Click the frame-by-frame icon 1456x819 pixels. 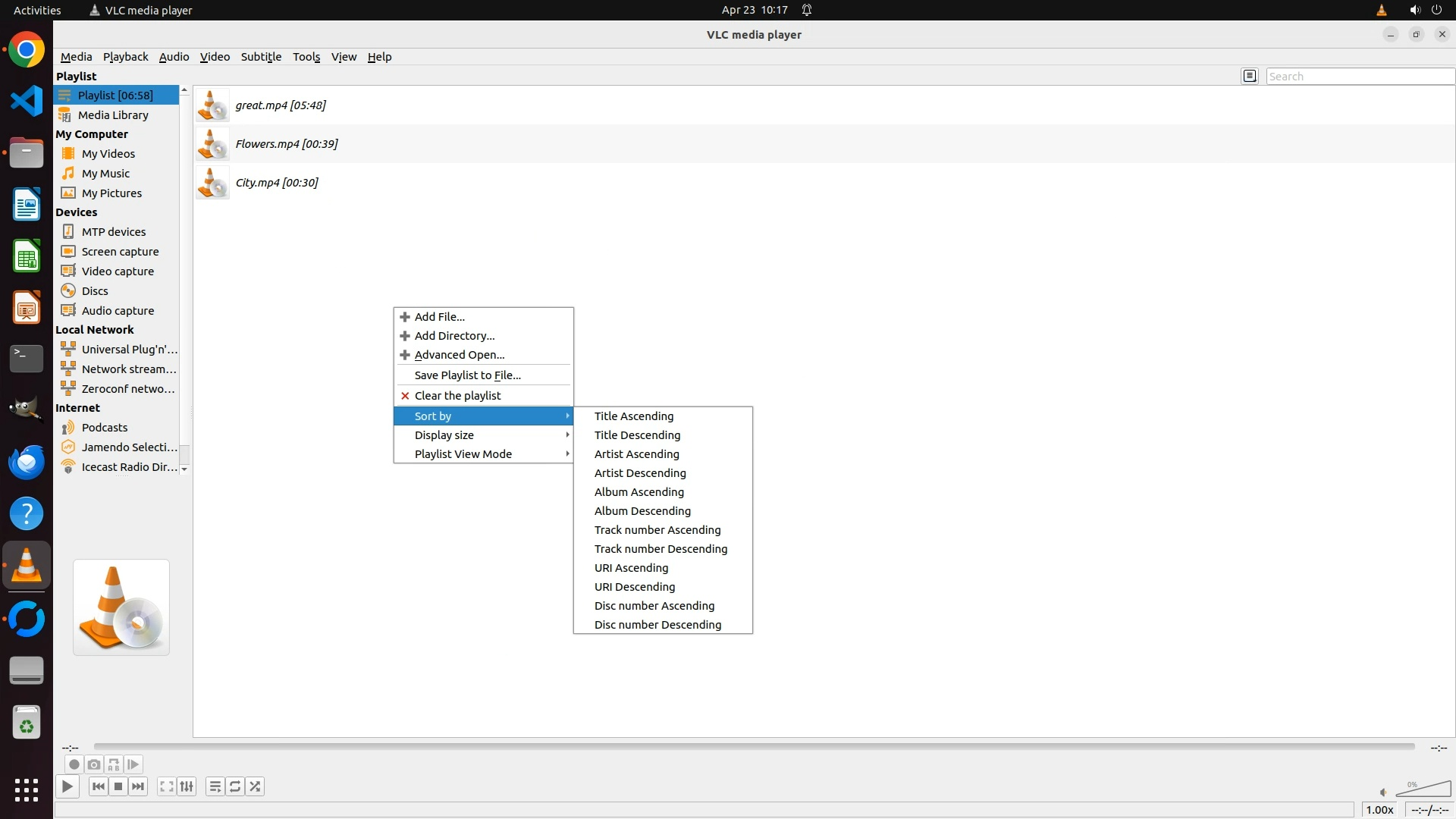click(133, 764)
